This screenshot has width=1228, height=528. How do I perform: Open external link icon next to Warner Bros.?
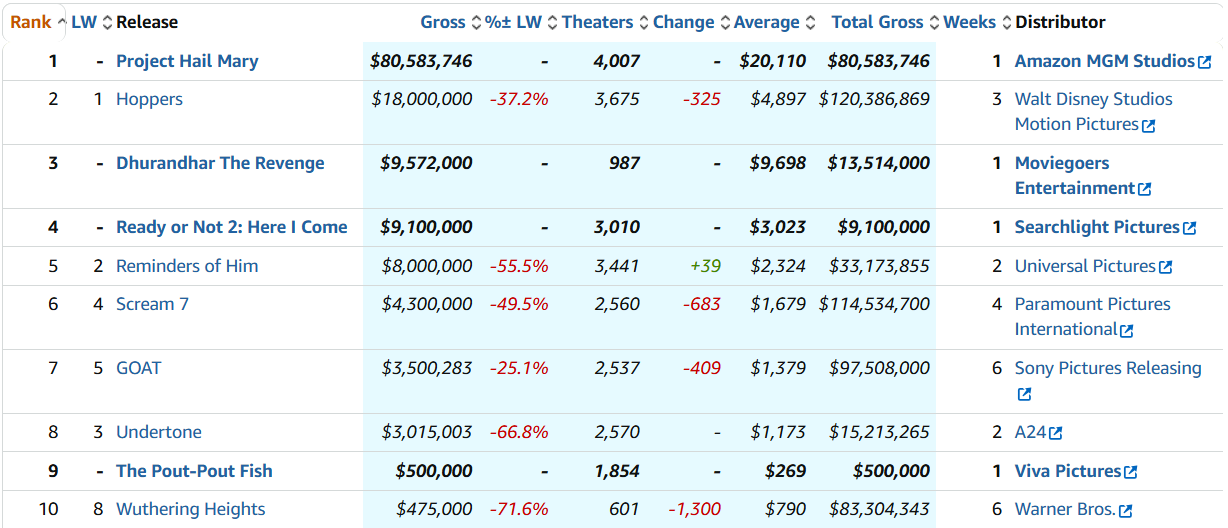pyautogui.click(x=1125, y=511)
